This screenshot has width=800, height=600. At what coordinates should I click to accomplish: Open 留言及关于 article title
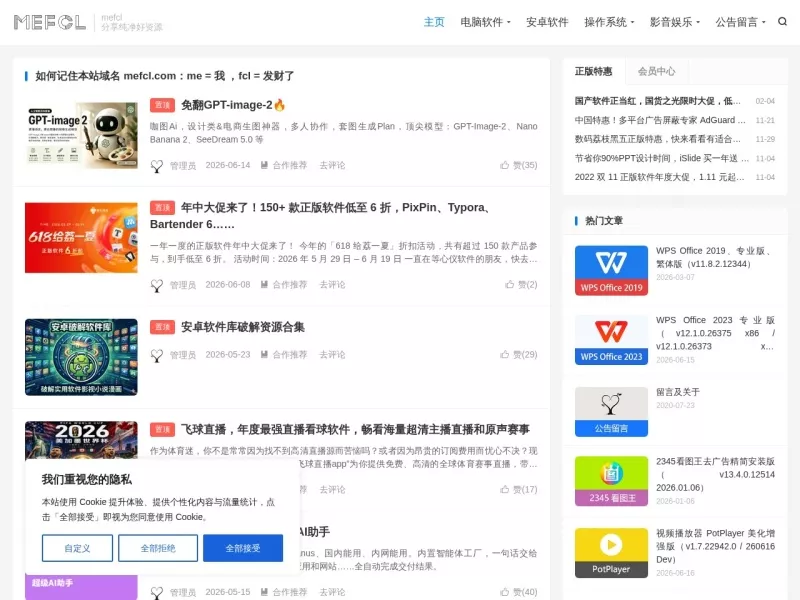coord(678,392)
